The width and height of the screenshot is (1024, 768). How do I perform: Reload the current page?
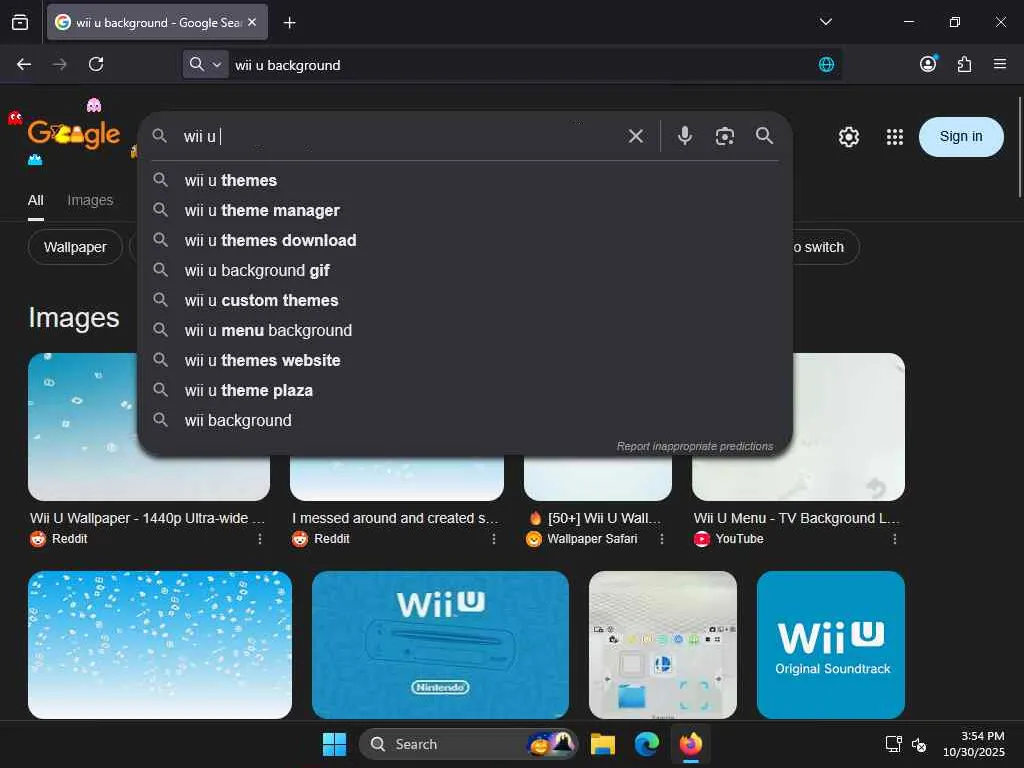(x=96, y=64)
